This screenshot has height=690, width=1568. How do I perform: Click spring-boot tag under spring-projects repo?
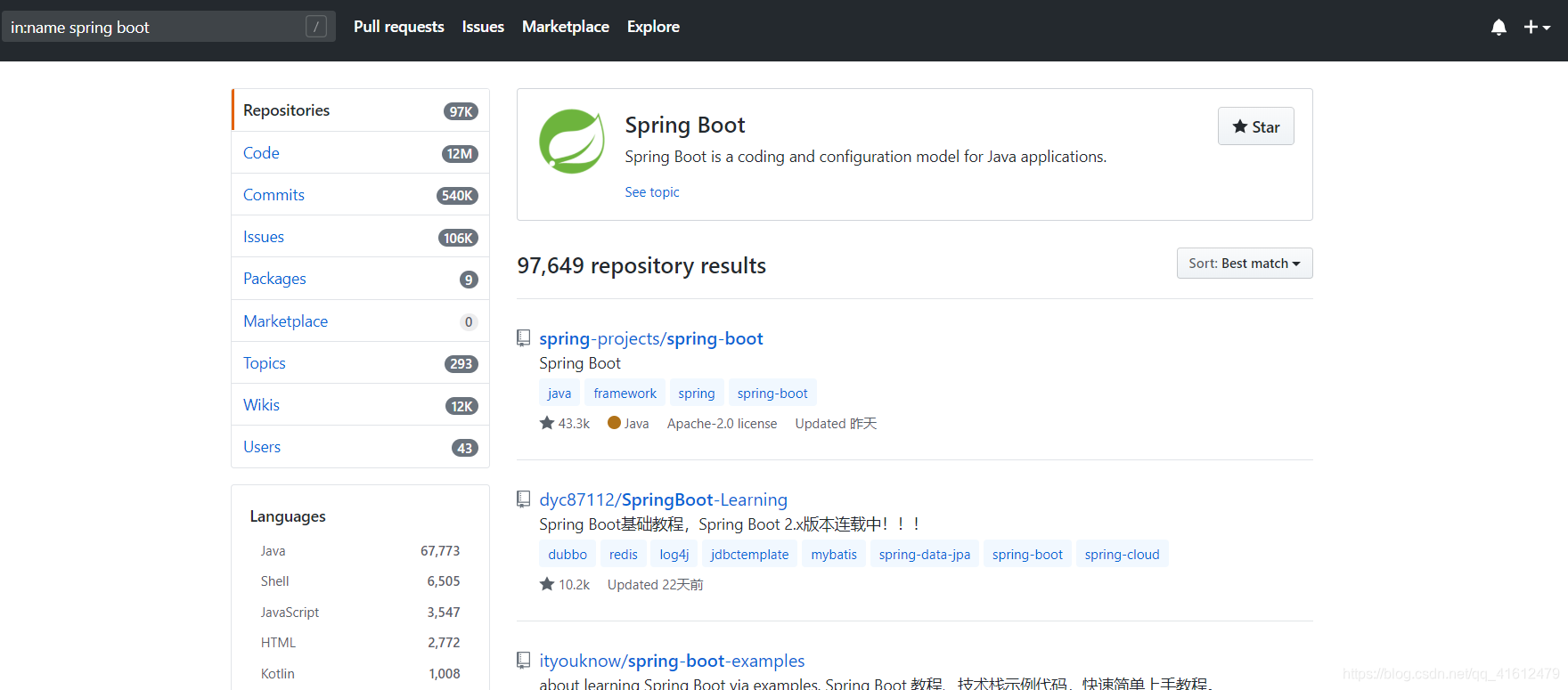[x=772, y=393]
